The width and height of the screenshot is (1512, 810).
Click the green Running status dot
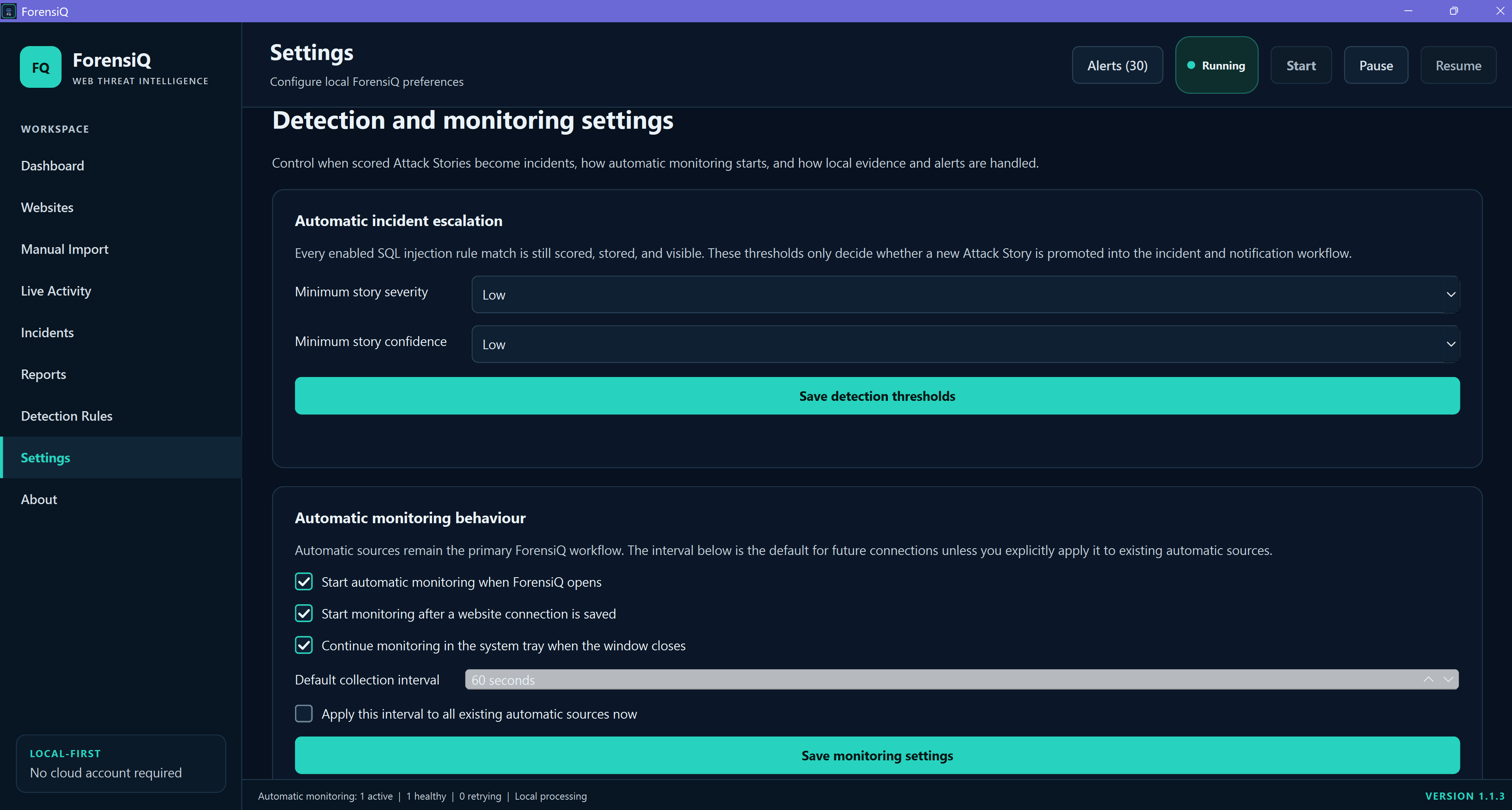[x=1191, y=65]
